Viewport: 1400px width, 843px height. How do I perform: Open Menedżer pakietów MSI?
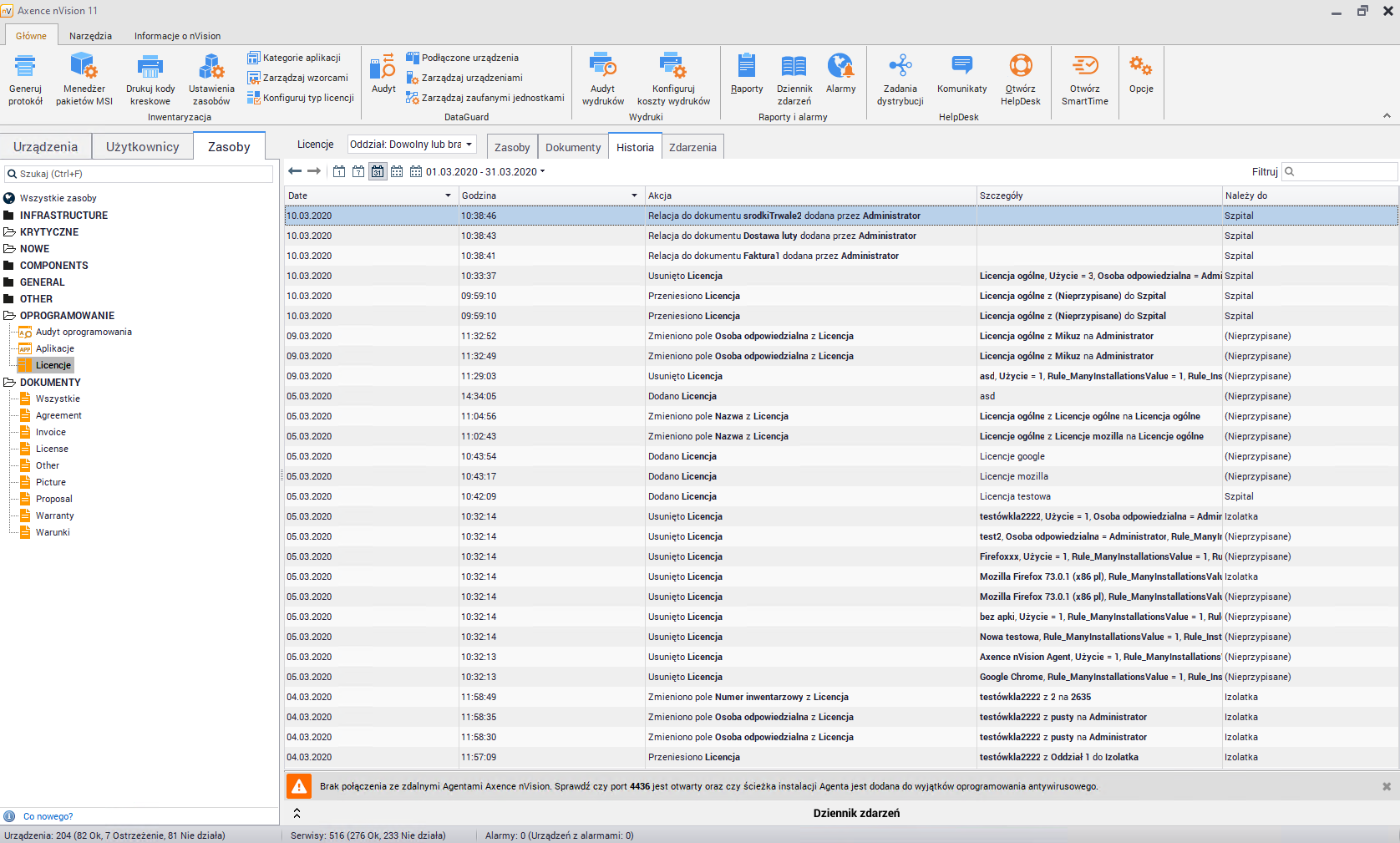pos(84,67)
